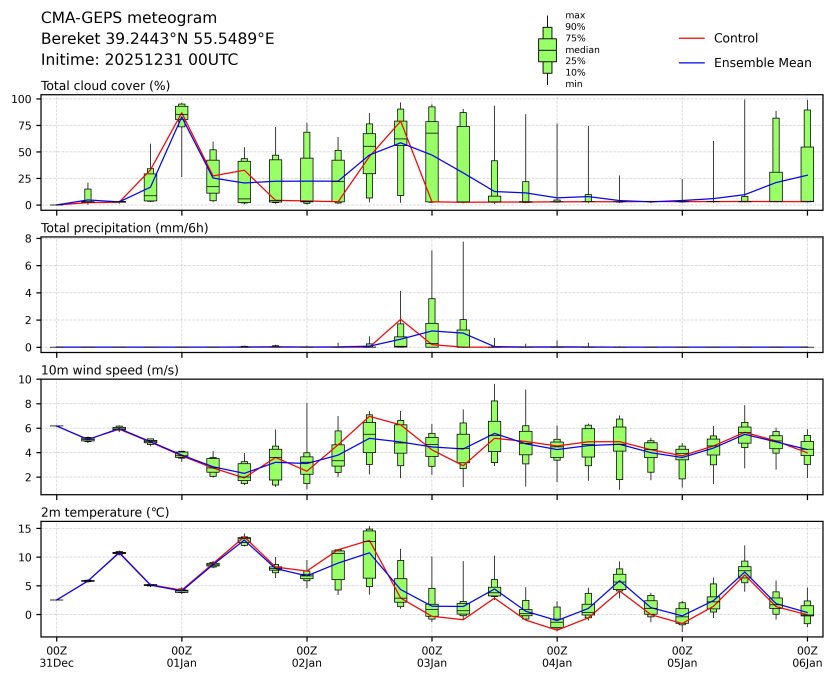Select the "Control" legend label
The image size is (834, 680).
coord(735,39)
